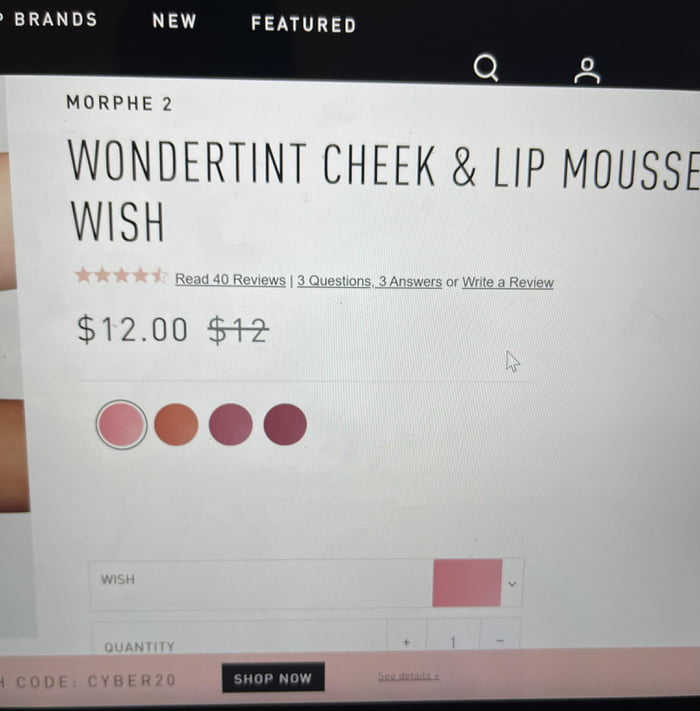Click the See details link in banner

tap(408, 676)
